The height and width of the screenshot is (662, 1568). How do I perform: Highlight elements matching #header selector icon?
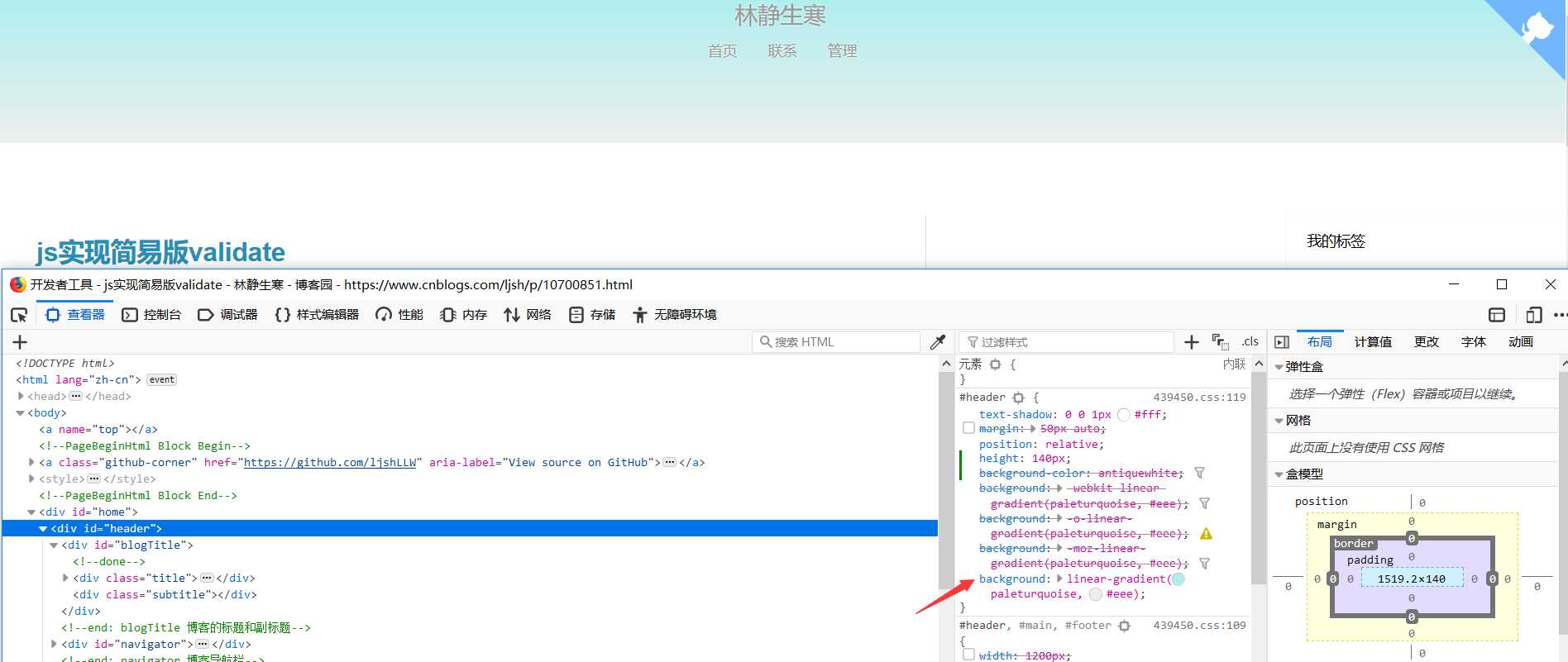1018,398
